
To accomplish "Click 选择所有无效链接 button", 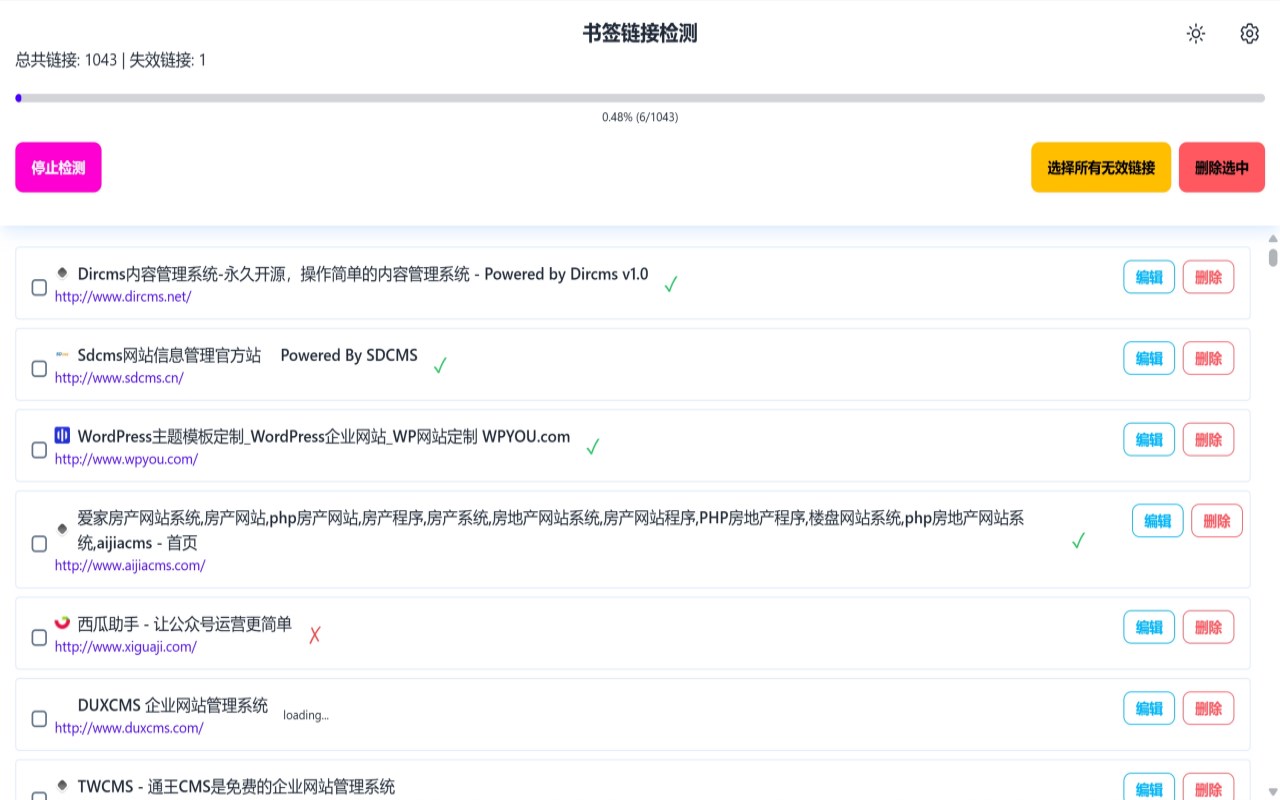I will click(1101, 167).
